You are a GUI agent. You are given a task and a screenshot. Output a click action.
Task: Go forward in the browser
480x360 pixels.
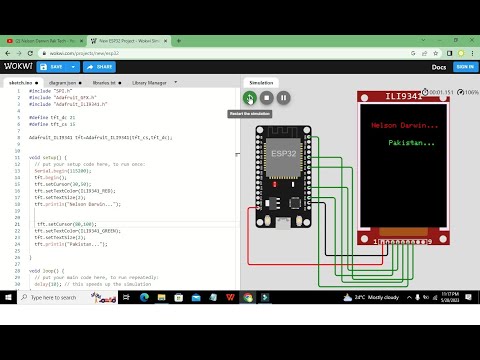click(19, 53)
